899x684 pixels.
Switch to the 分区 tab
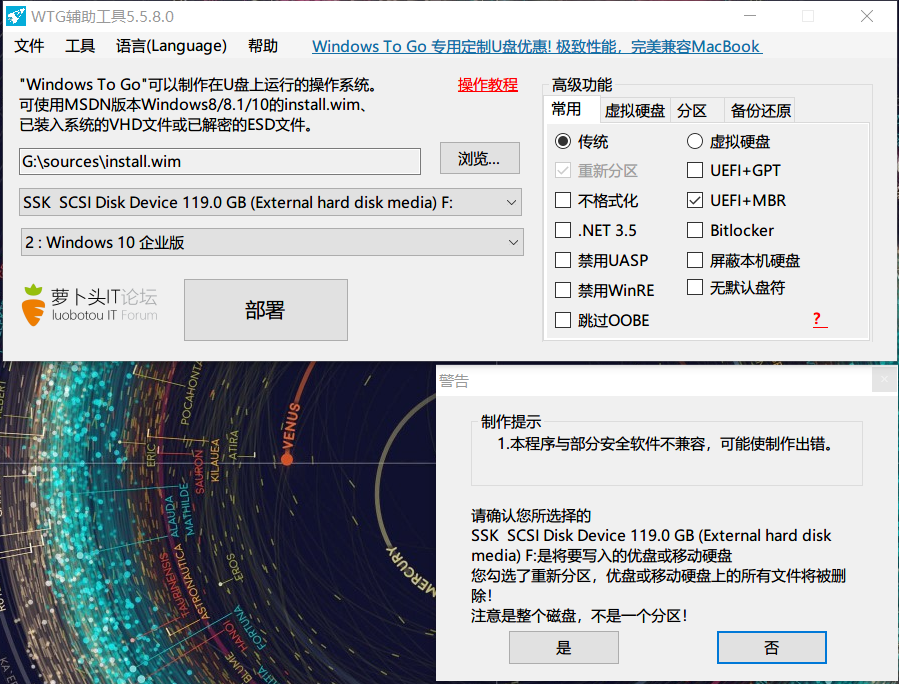click(697, 110)
